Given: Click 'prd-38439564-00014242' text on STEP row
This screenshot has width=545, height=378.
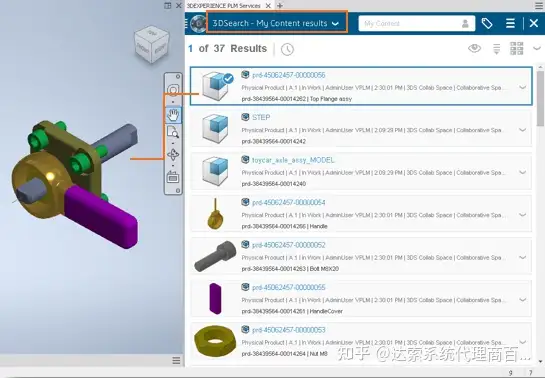Looking at the screenshot, I should (x=274, y=141).
